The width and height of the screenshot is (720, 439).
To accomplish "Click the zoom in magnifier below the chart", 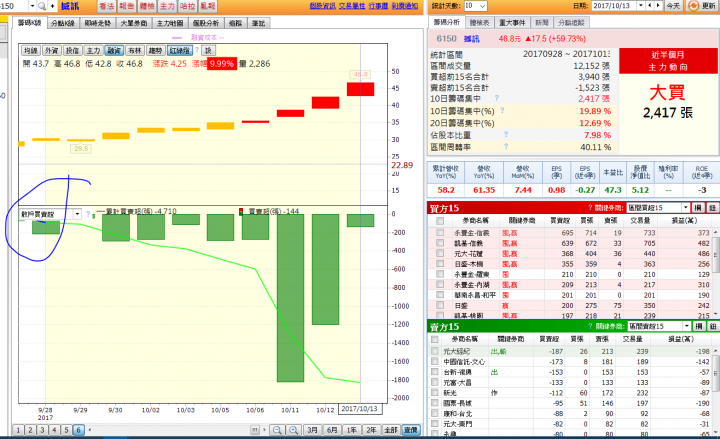I will click(293, 430).
